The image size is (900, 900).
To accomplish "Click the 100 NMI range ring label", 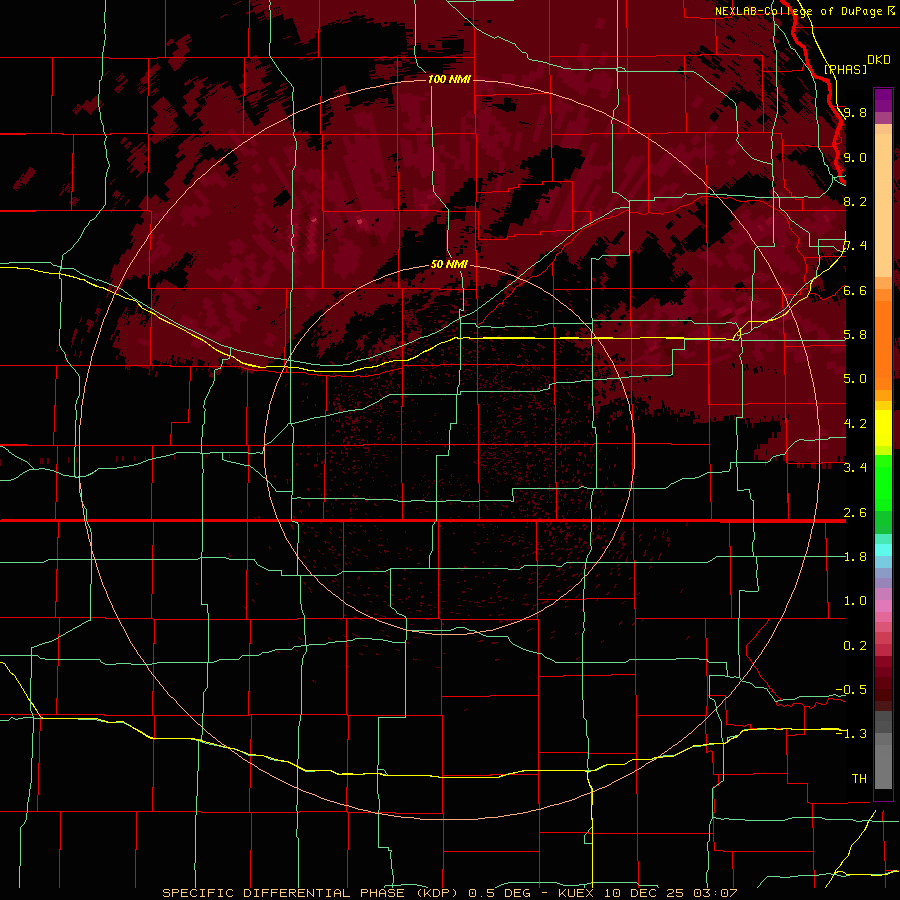I will coord(449,79).
